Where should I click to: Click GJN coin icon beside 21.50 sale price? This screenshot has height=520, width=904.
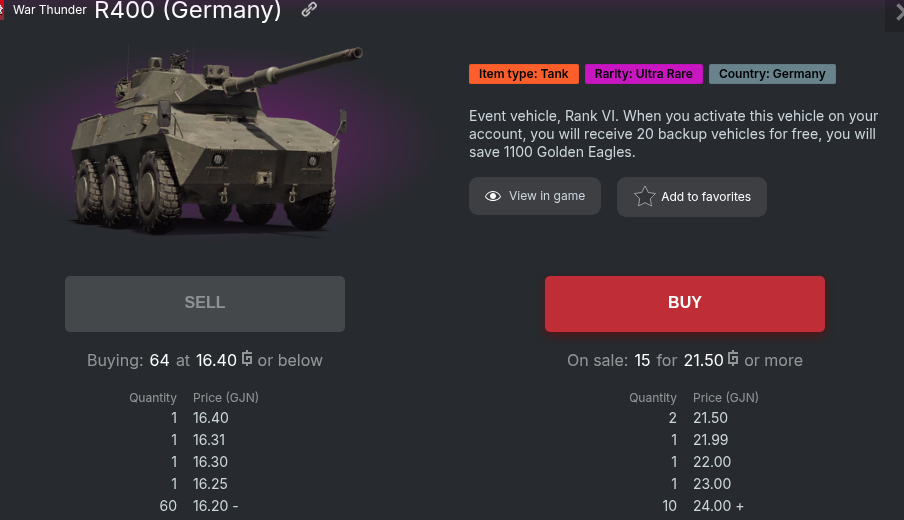point(733,359)
